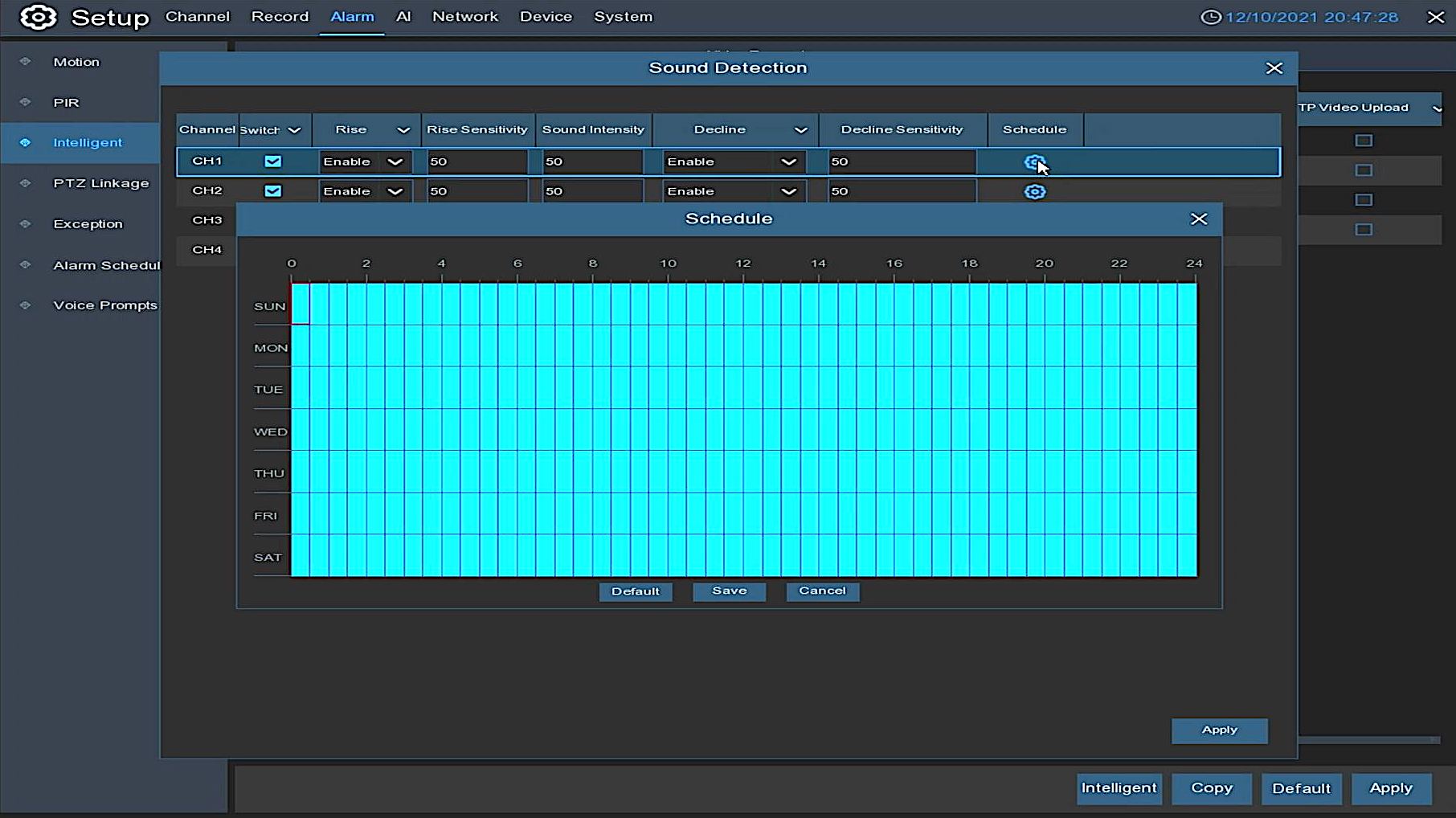Select PIR in the sidebar
Screen dimensions: 1456x818
(66, 103)
